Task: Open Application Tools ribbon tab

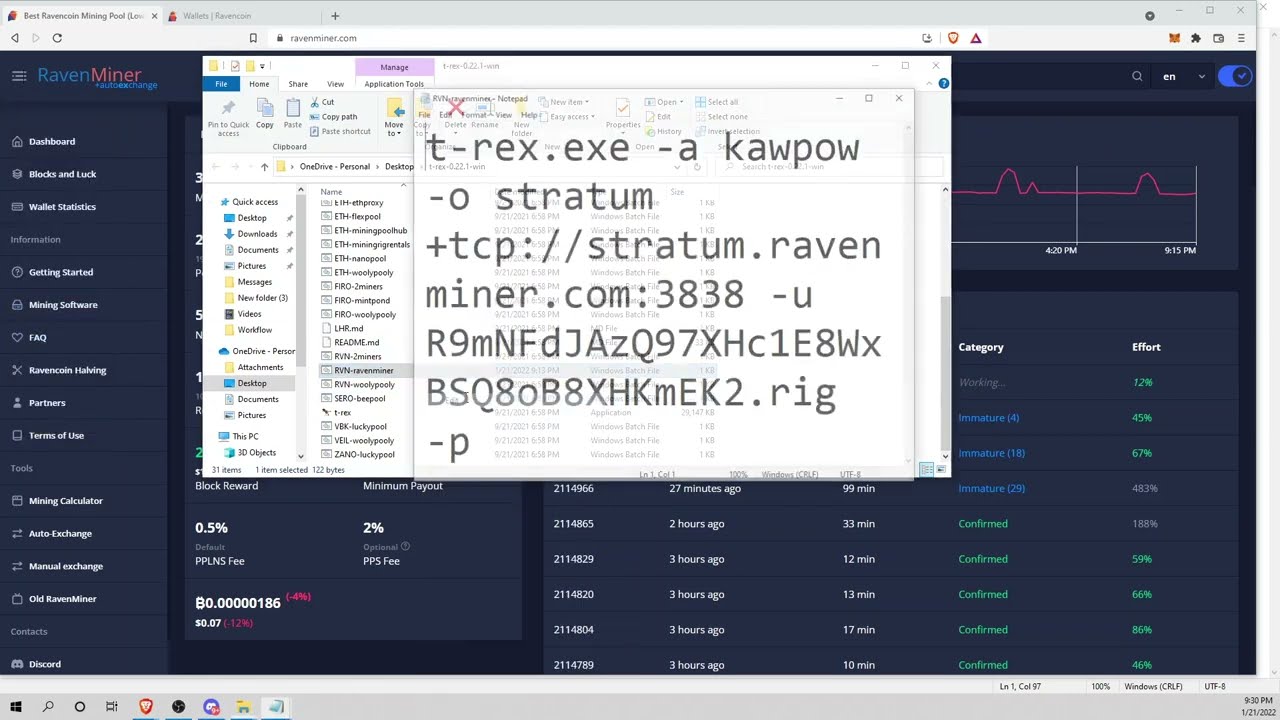Action: [394, 84]
